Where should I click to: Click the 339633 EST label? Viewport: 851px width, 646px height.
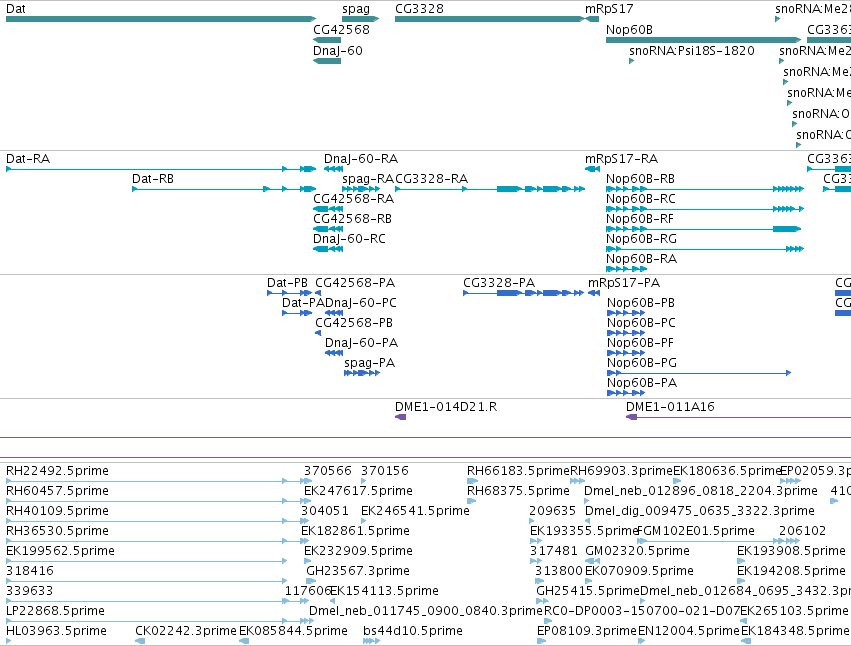click(30, 591)
